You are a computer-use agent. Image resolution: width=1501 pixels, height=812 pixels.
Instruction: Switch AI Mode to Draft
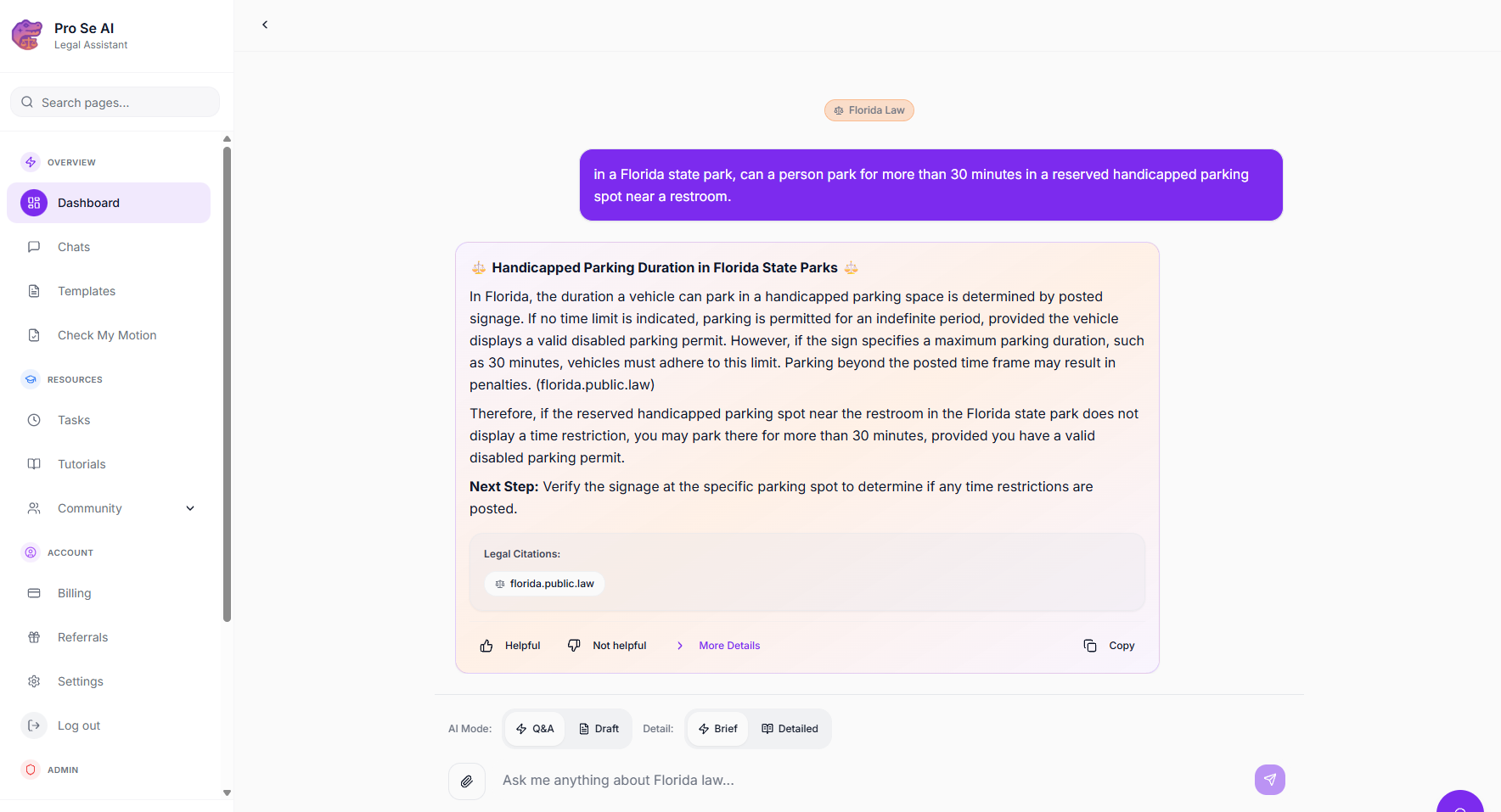599,728
